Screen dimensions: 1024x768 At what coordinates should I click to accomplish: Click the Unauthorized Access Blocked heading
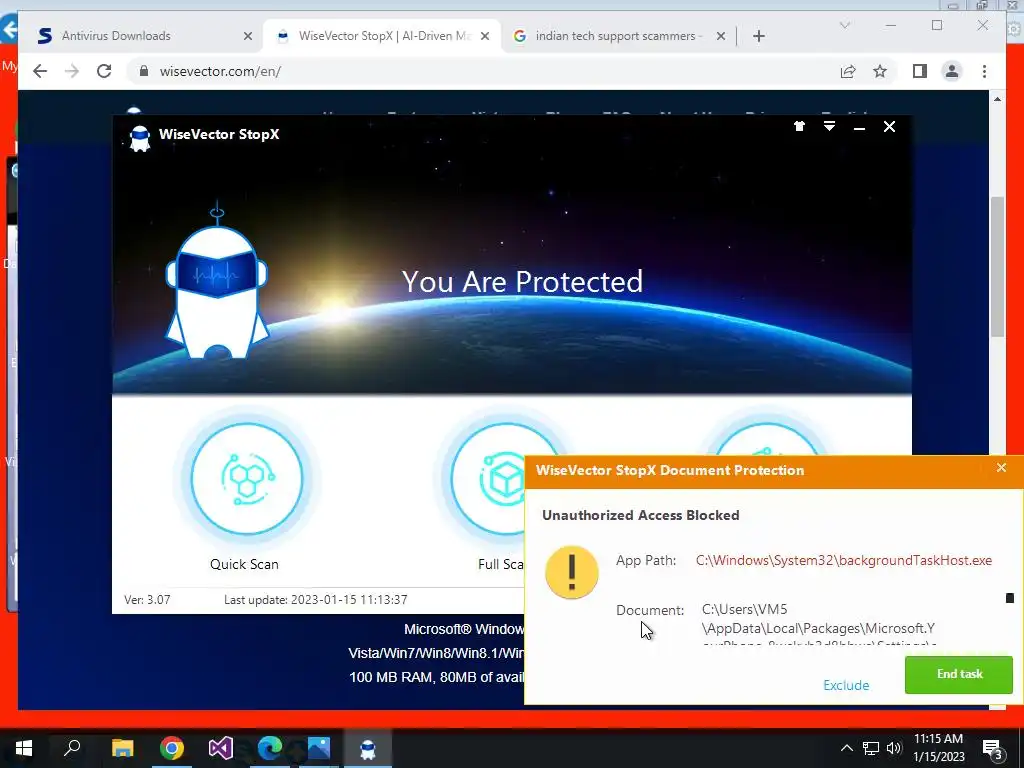click(641, 515)
